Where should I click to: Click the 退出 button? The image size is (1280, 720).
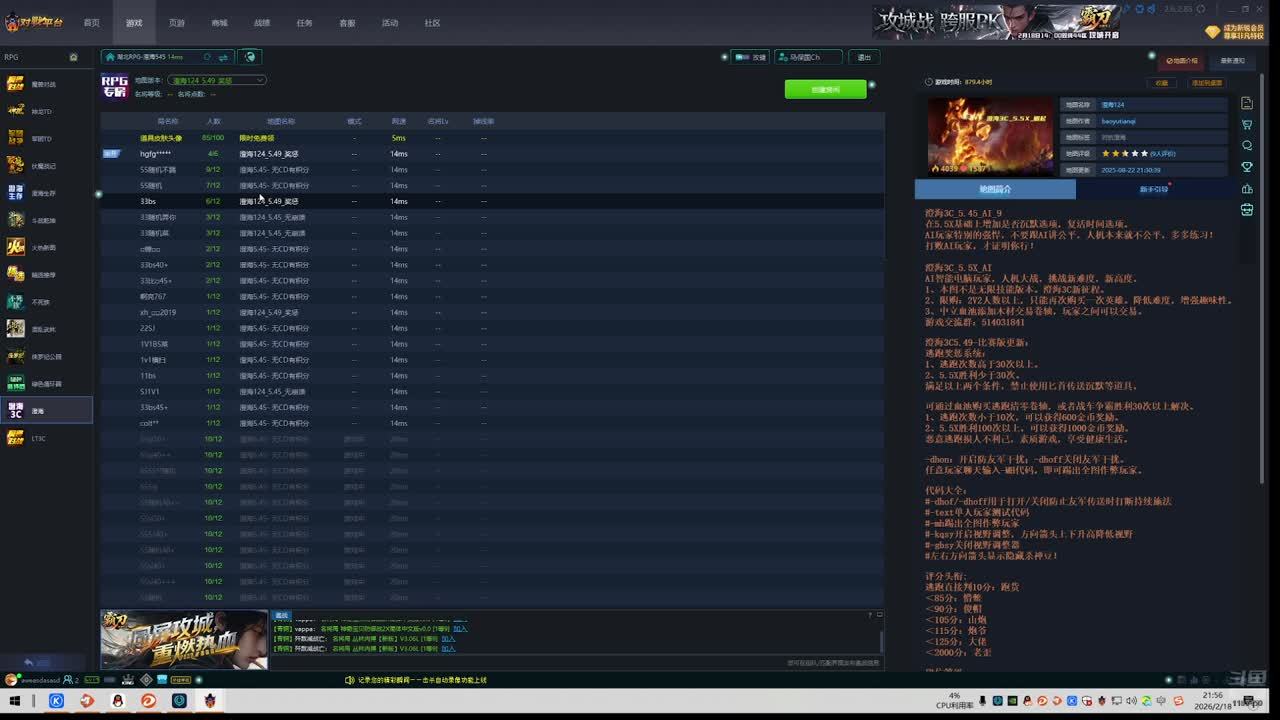864,57
